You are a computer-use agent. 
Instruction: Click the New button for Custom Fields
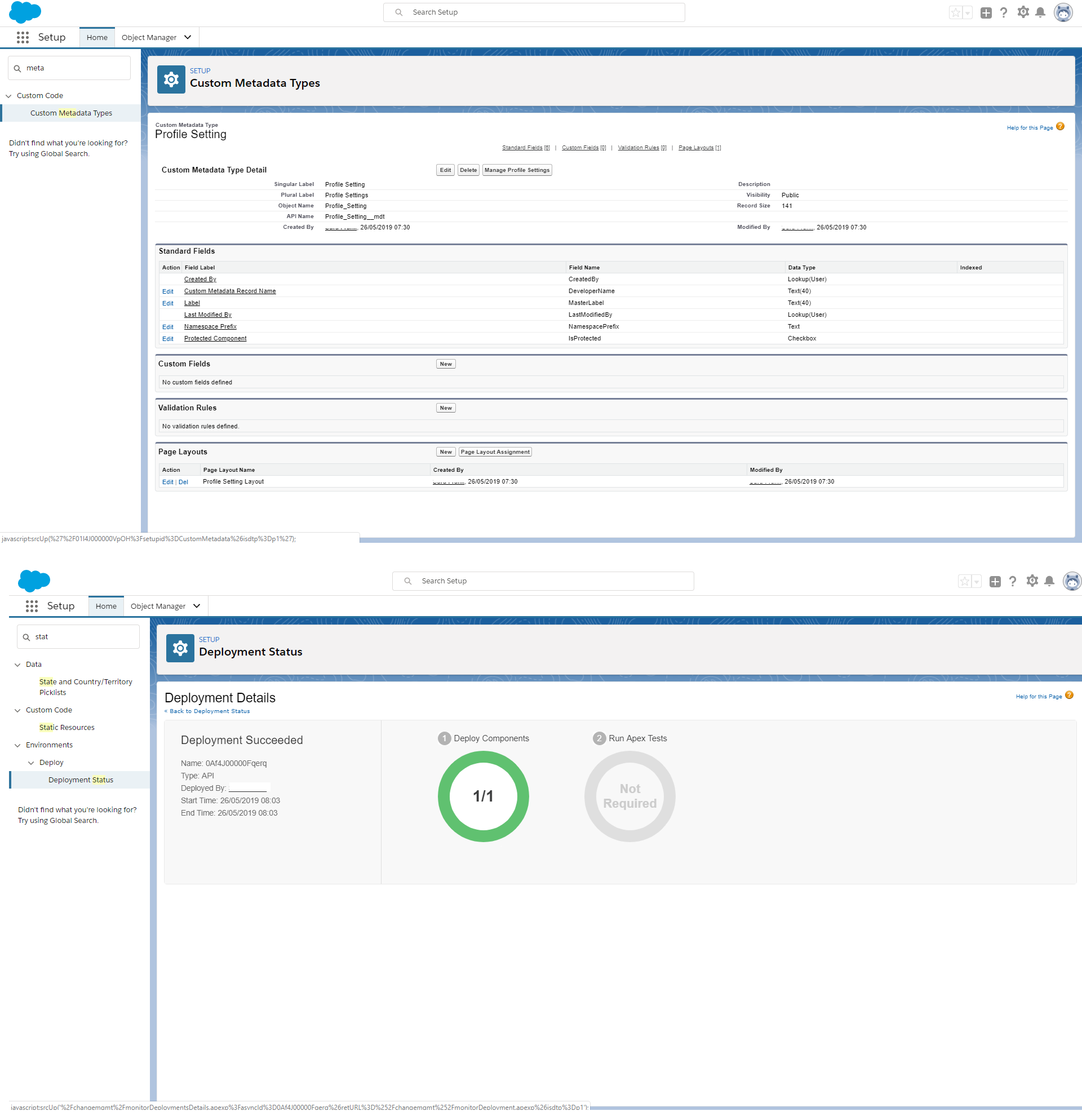[x=445, y=363]
